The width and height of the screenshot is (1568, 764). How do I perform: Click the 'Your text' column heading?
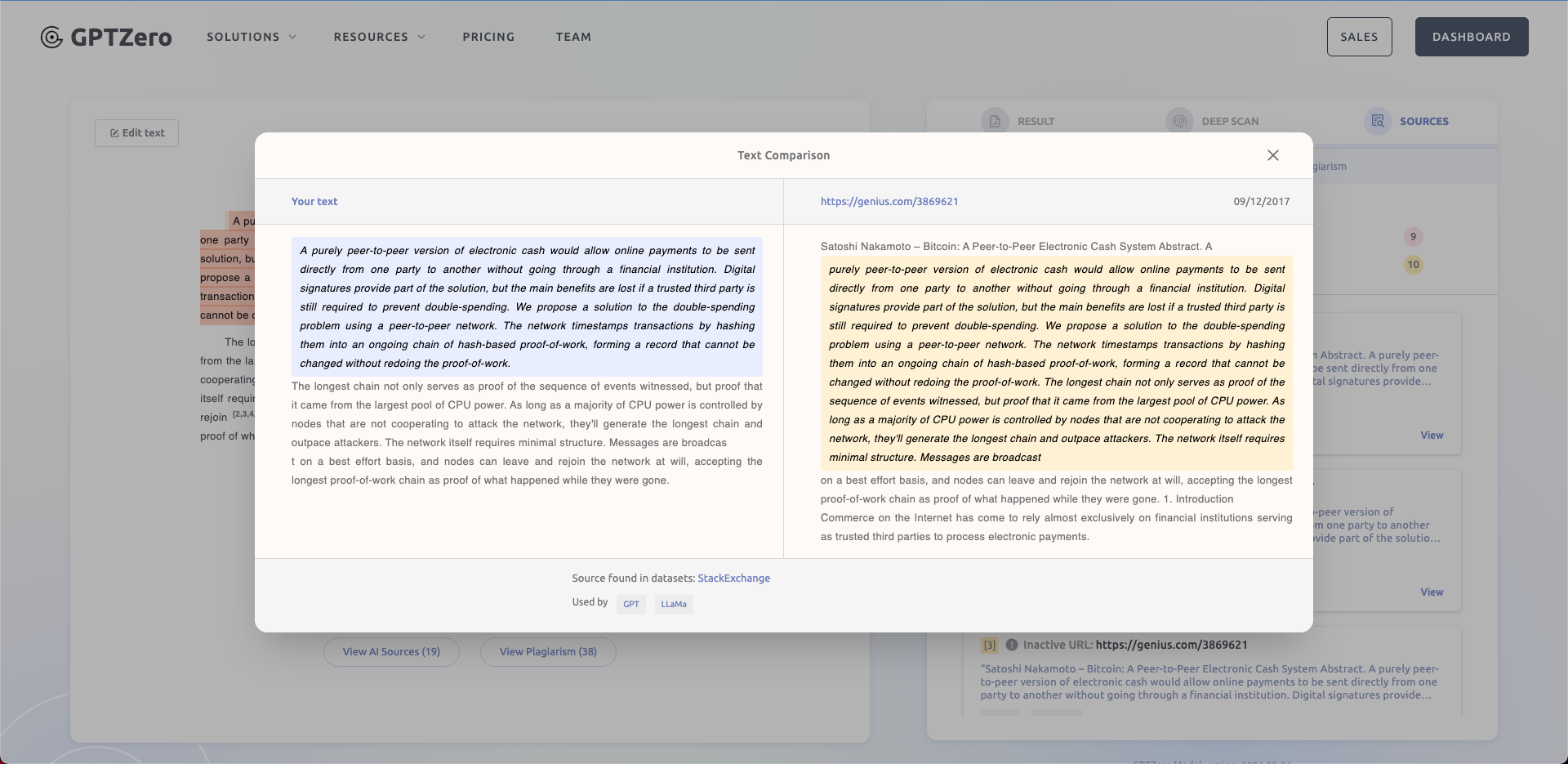[x=314, y=202]
